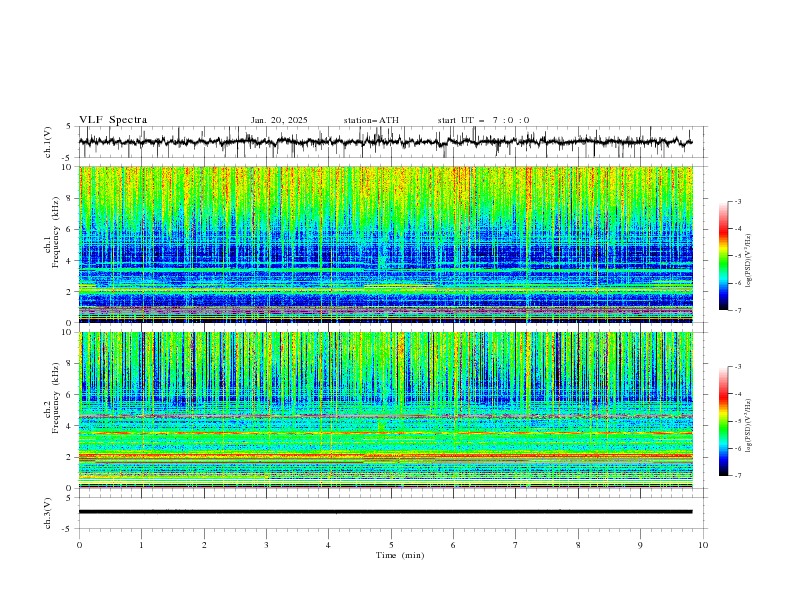Click the "ch.1(V)" axis label
792x612 pixels.
pyautogui.click(x=48, y=142)
